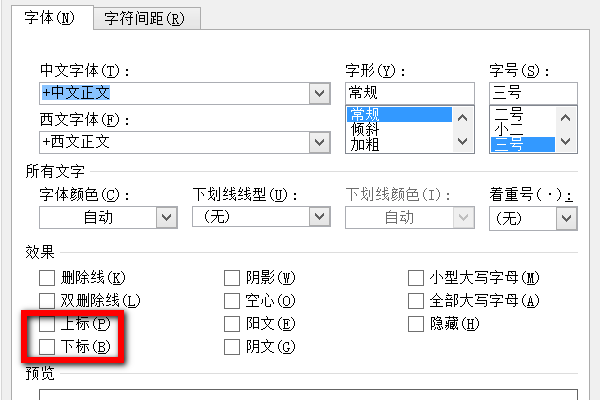
Task: Expand the 西文字体 dropdown list
Action: (320, 141)
